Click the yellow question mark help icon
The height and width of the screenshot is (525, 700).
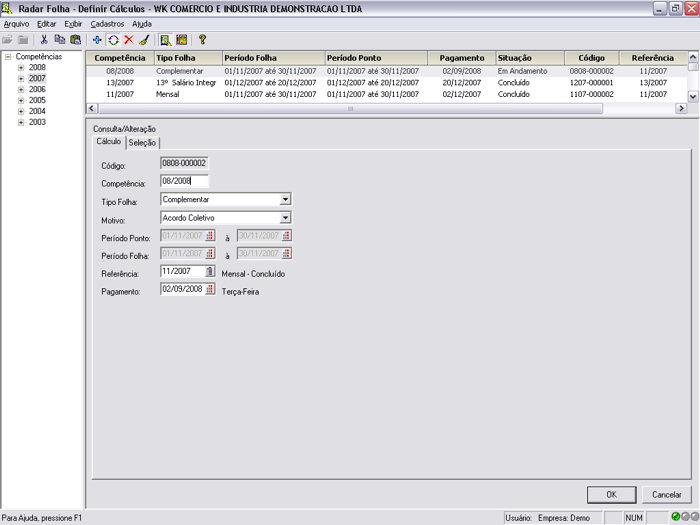202,40
